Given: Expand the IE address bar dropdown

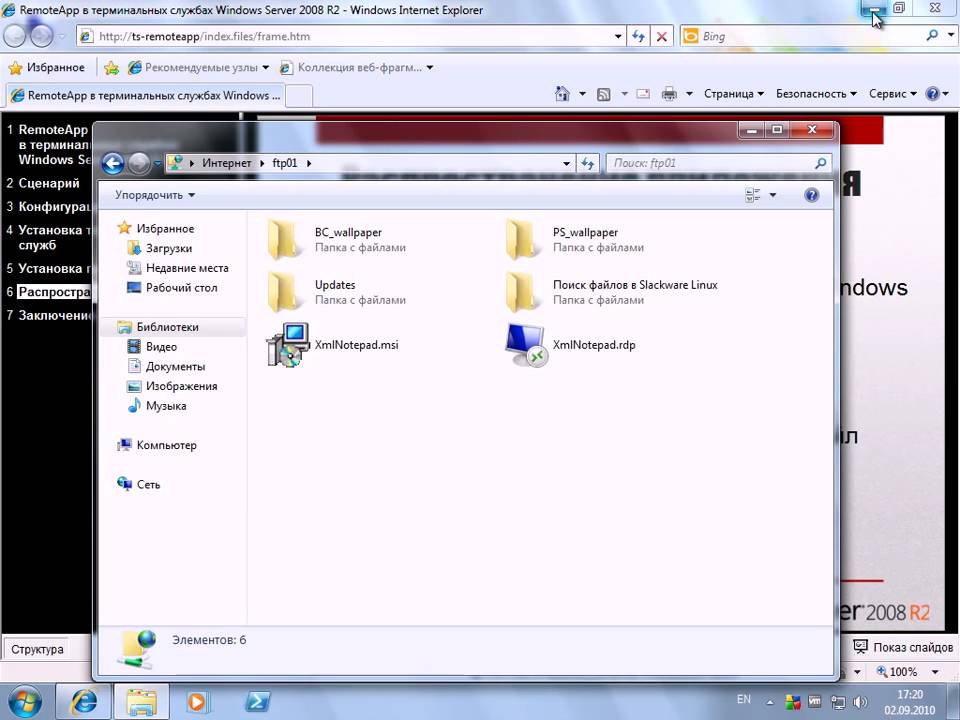Looking at the screenshot, I should click(618, 36).
